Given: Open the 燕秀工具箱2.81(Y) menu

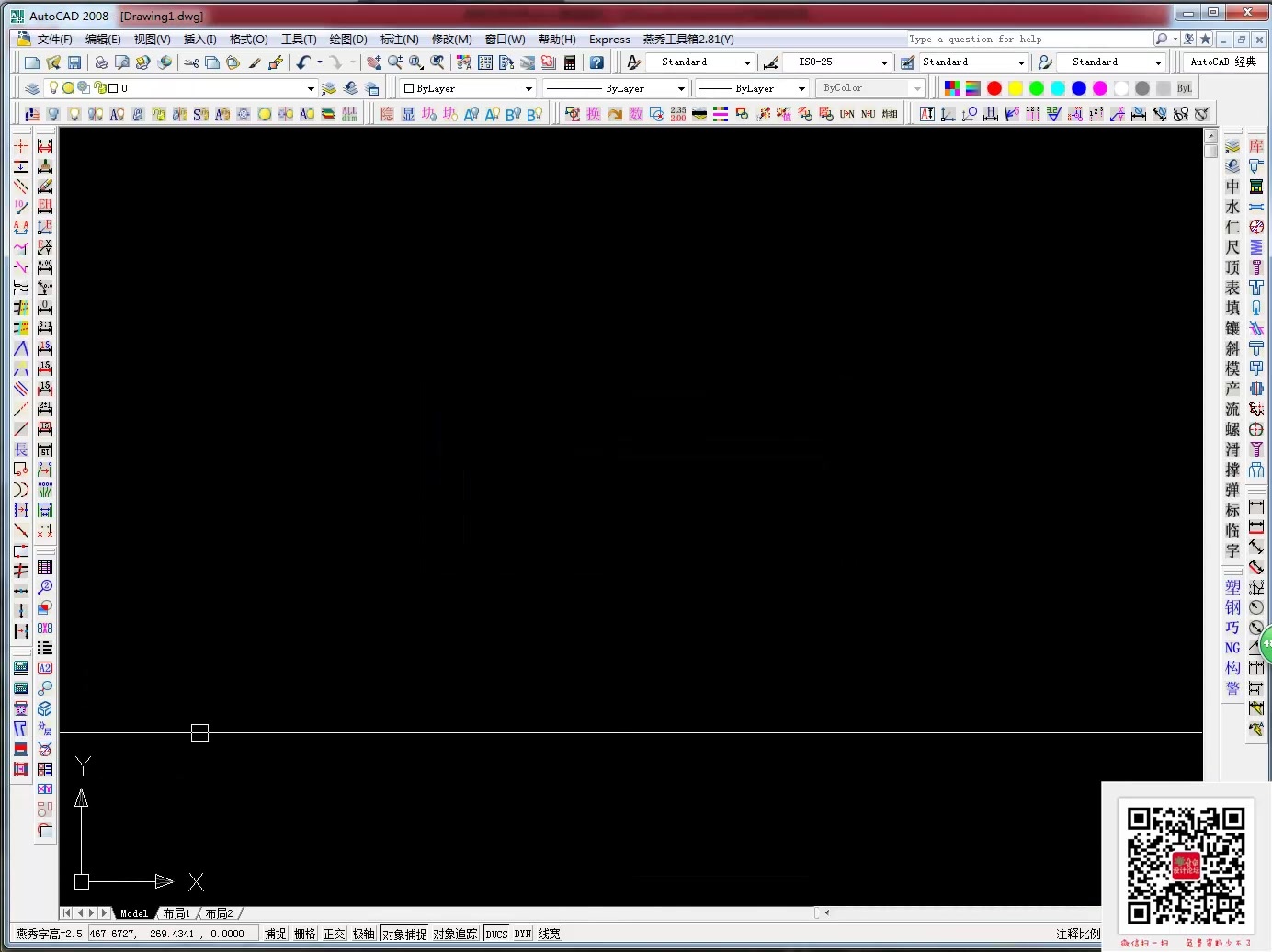Looking at the screenshot, I should [x=688, y=40].
